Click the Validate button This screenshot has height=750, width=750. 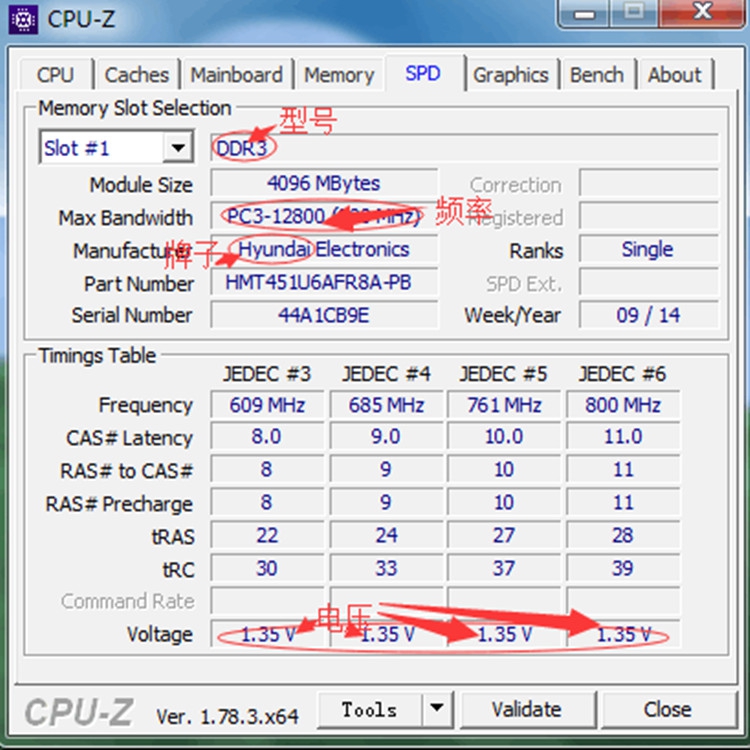(526, 710)
